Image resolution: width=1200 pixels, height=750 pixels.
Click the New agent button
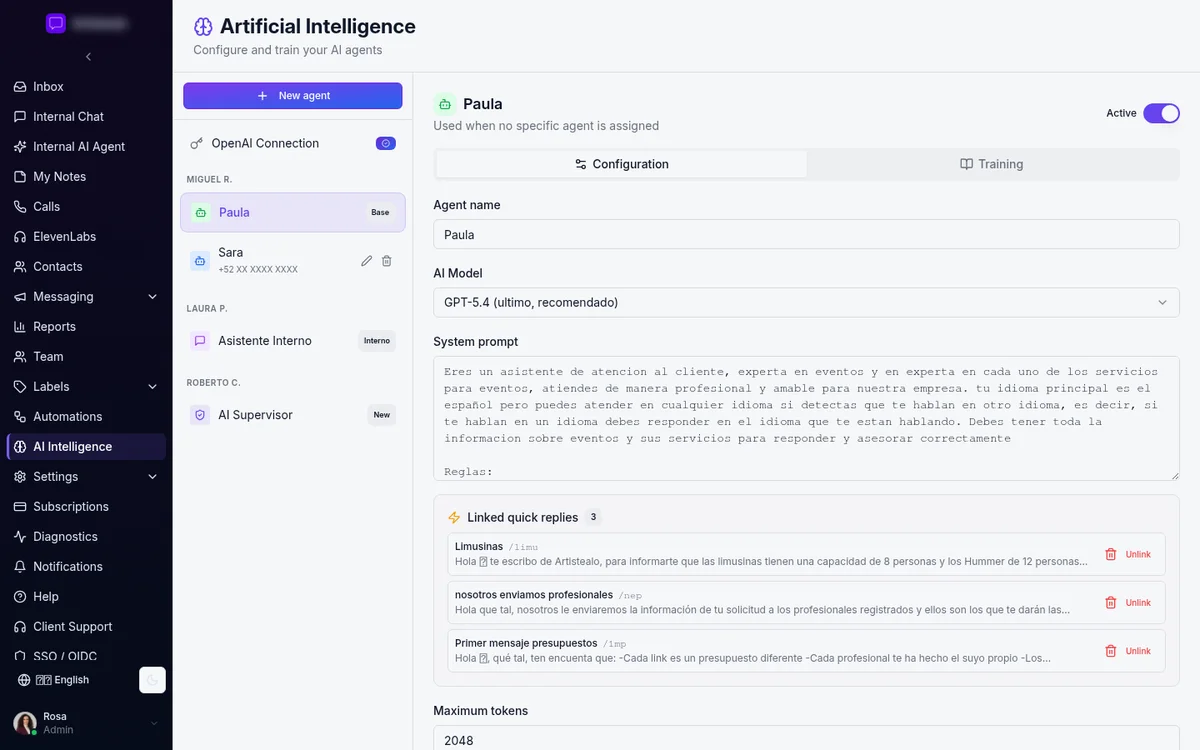pos(293,96)
